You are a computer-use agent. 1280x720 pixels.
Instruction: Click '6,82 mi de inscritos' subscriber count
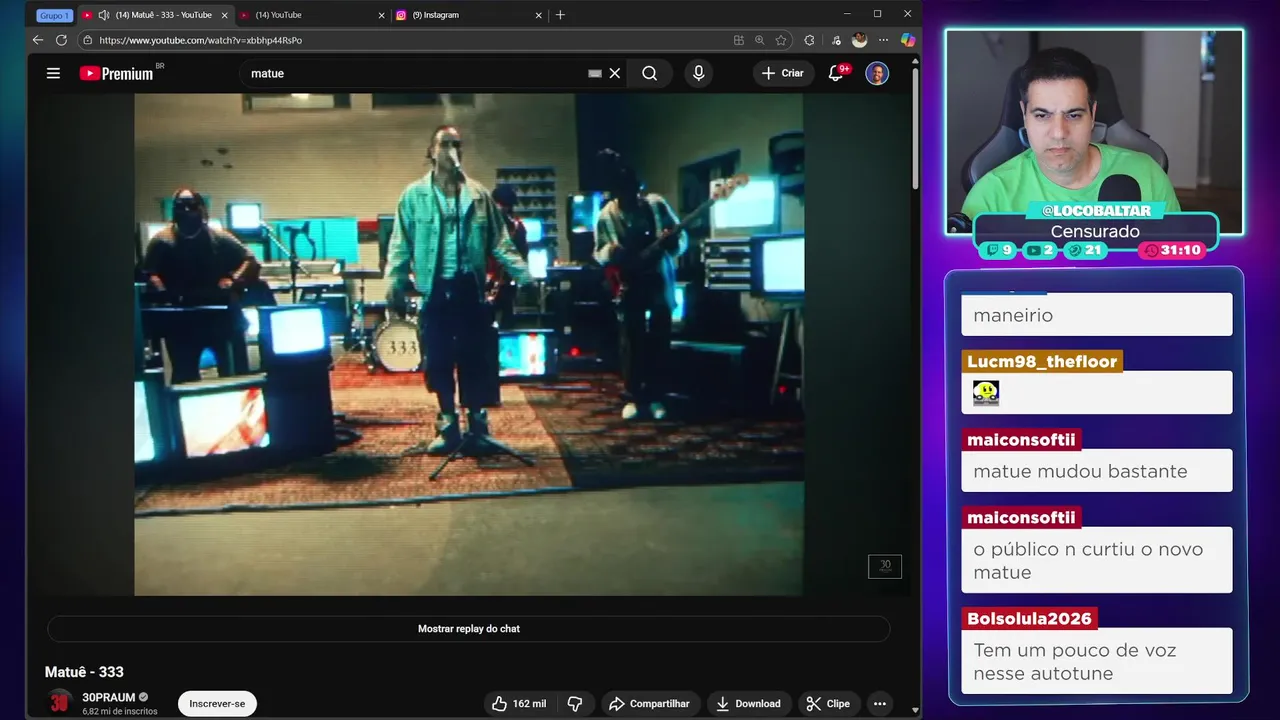pos(119,712)
